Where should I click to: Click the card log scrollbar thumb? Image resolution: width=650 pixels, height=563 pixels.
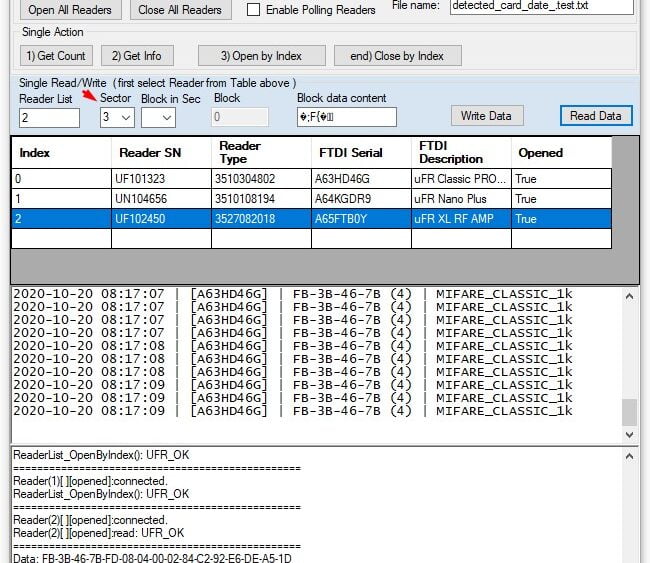[x=629, y=412]
